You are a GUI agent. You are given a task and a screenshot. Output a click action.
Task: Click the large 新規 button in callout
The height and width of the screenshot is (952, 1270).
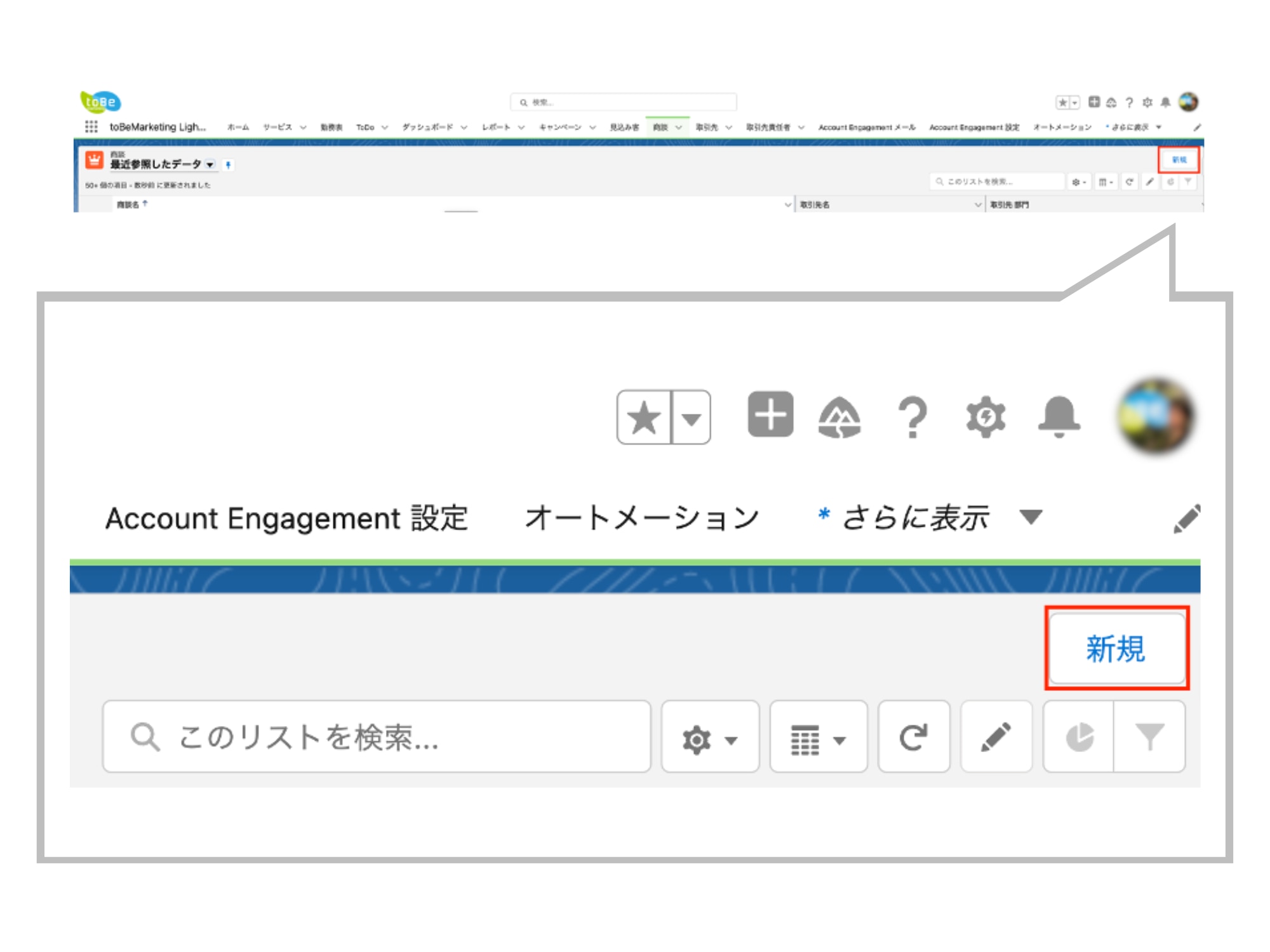pyautogui.click(x=1116, y=648)
